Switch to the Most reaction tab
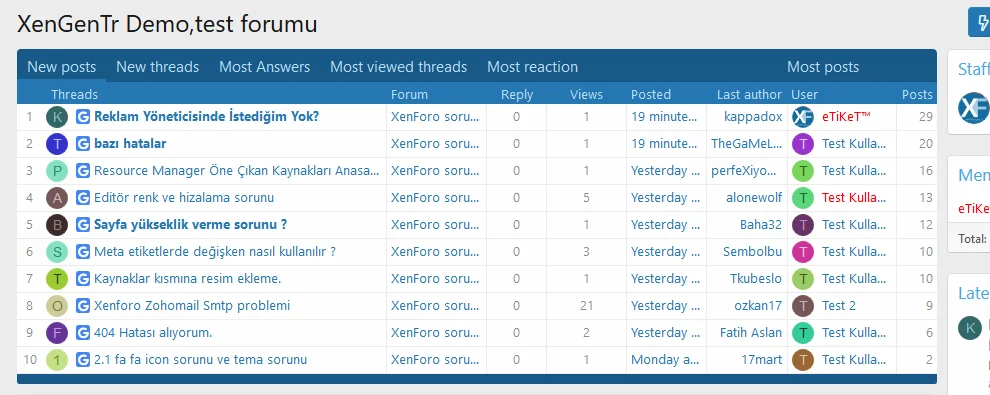This screenshot has height=395, width=990. pos(532,67)
